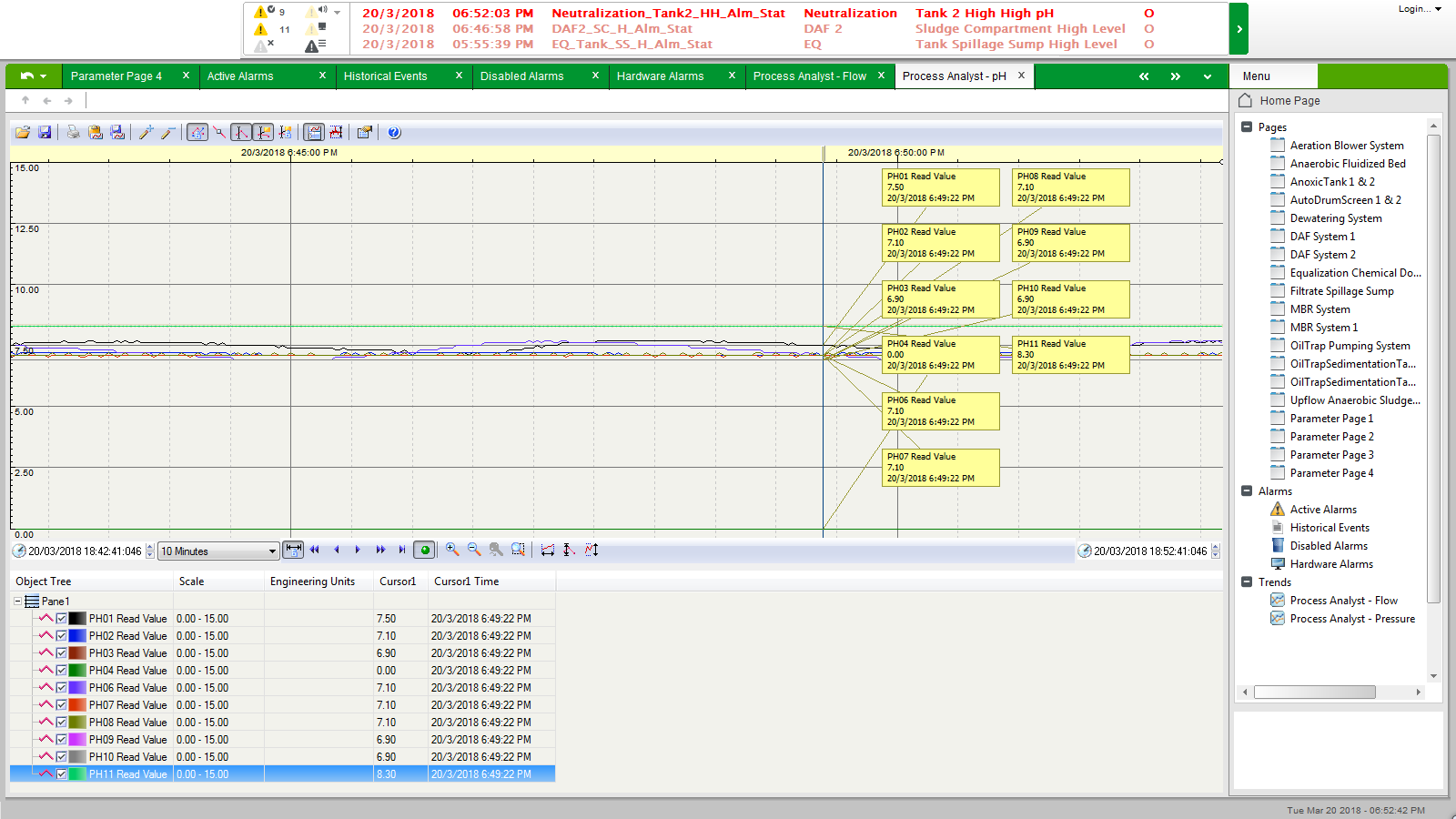Open help via the blue question mark
The width and height of the screenshot is (1456, 819).
coord(394,133)
